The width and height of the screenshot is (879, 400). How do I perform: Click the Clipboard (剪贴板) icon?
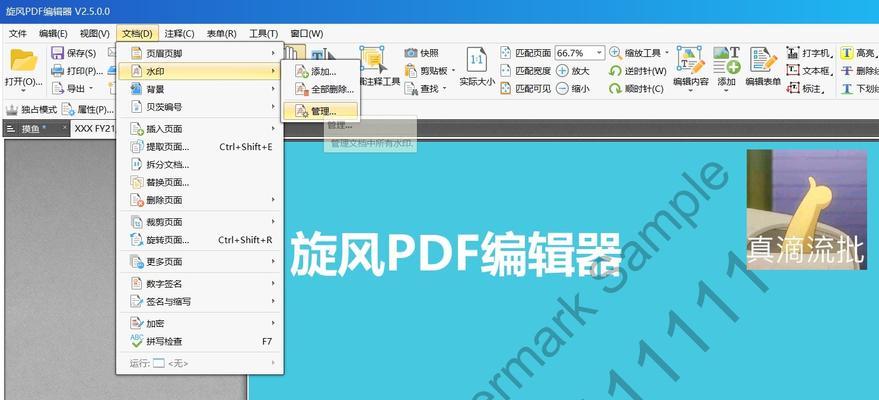point(411,71)
